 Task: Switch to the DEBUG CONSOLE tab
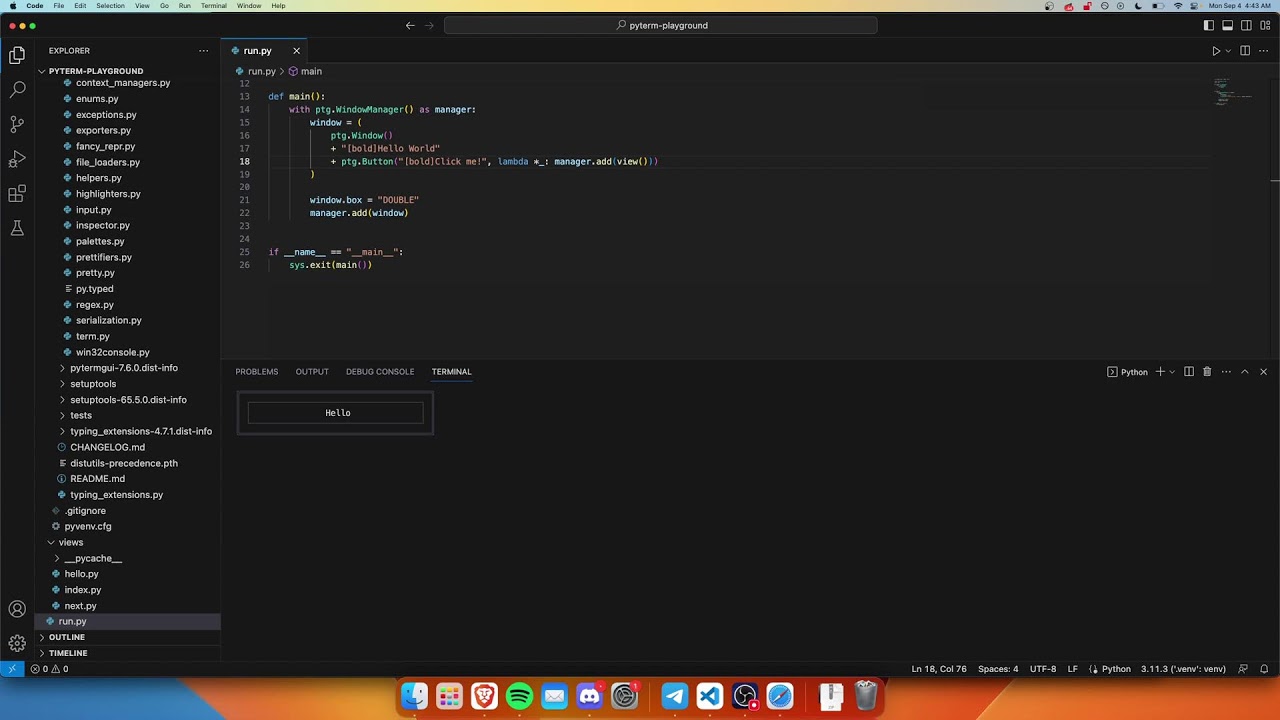(x=380, y=372)
